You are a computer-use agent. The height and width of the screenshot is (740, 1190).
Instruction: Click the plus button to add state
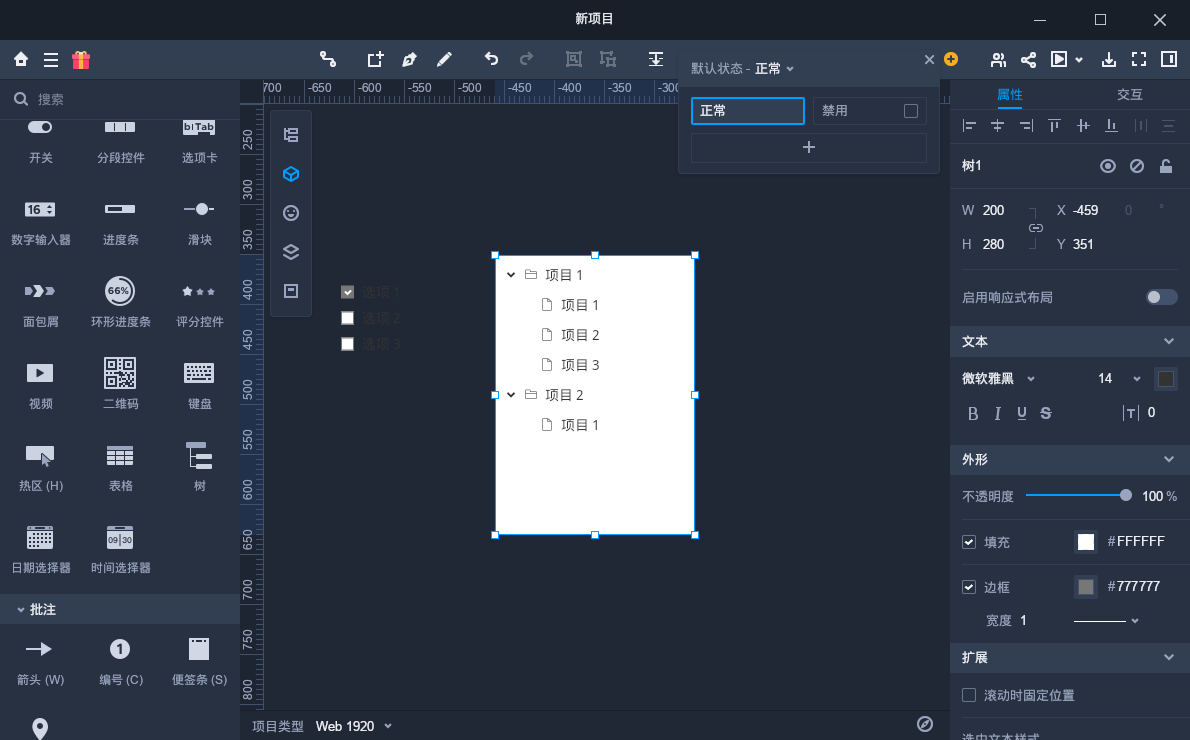(x=808, y=148)
